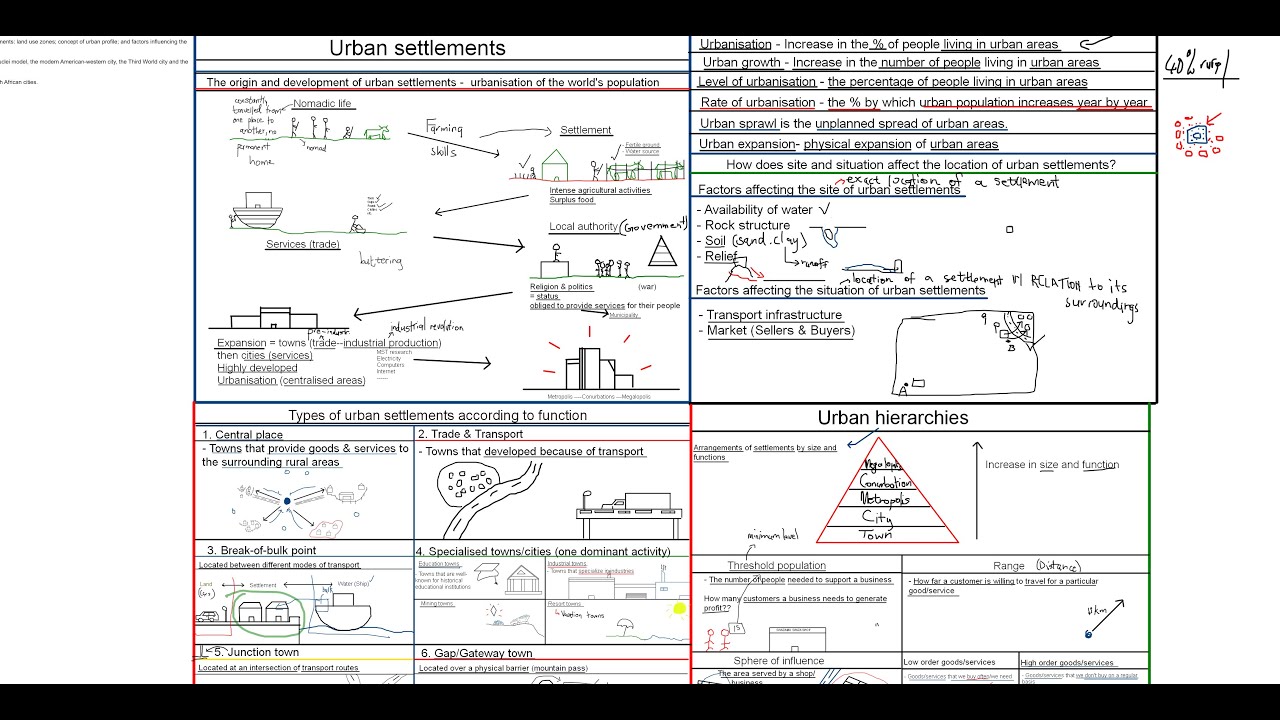Click the "Rate of urbanisation" definition line
The image size is (1280, 720).
[x=924, y=102]
